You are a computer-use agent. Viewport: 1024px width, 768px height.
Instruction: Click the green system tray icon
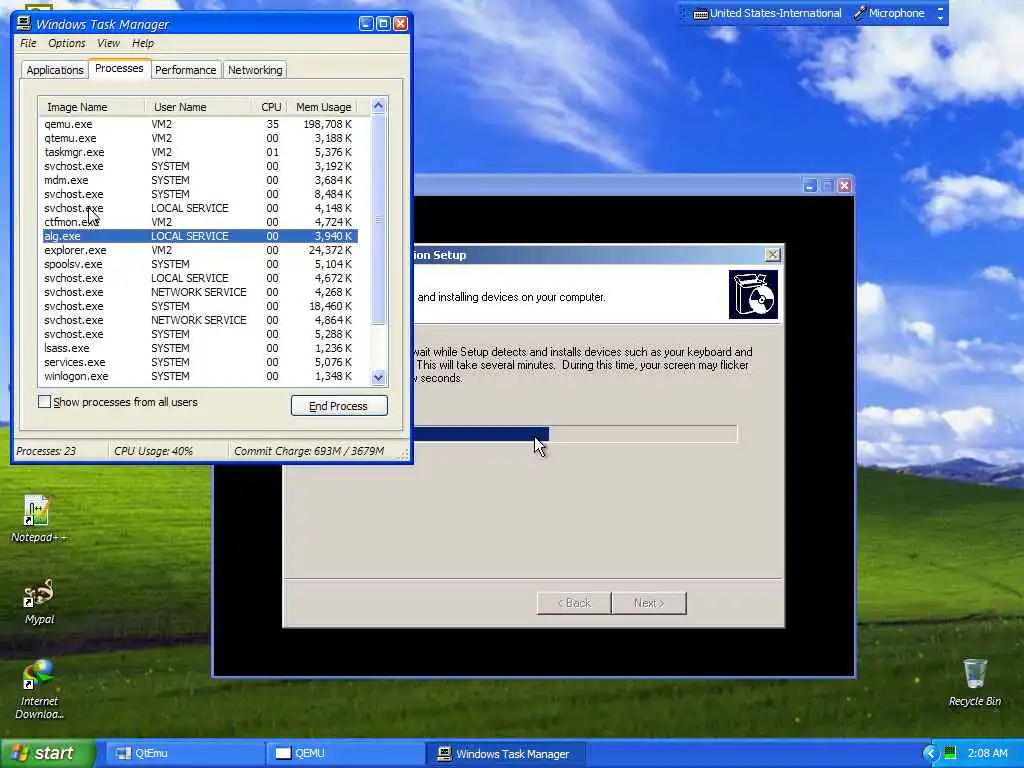click(x=950, y=753)
